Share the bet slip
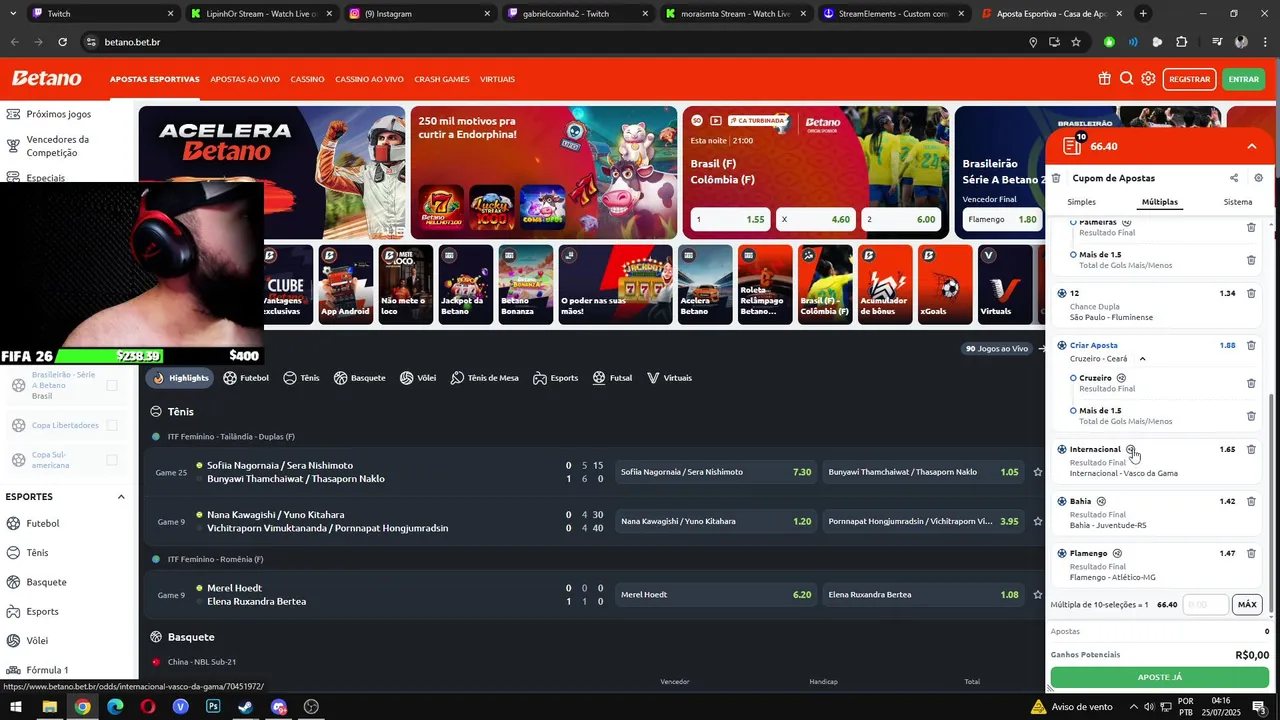This screenshot has width=1280, height=720. 1233,178
